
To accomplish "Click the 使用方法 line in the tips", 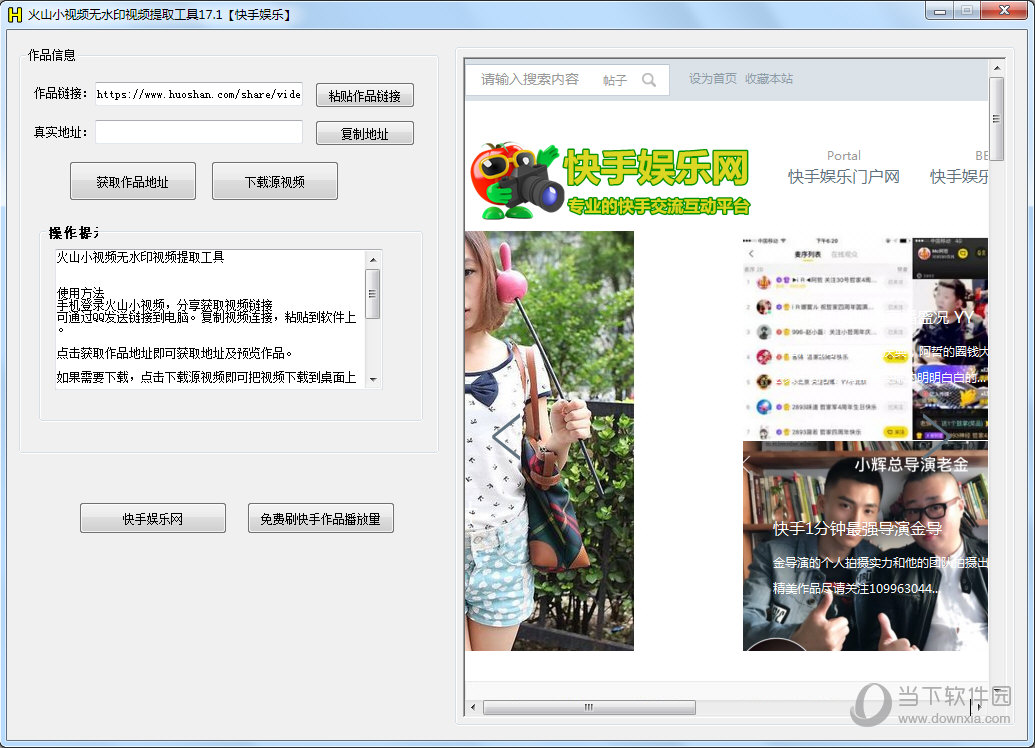I will tap(81, 292).
